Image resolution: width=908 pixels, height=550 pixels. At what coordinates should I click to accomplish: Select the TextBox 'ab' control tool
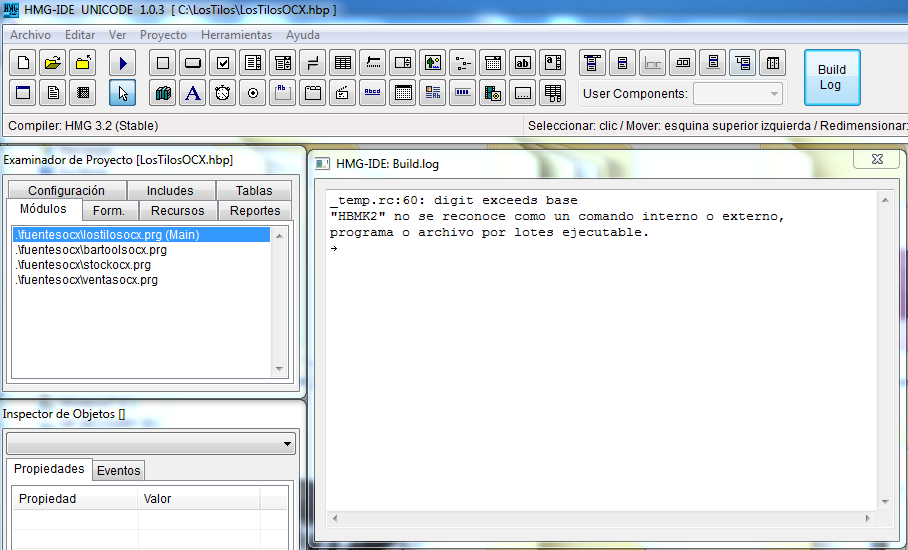523,63
